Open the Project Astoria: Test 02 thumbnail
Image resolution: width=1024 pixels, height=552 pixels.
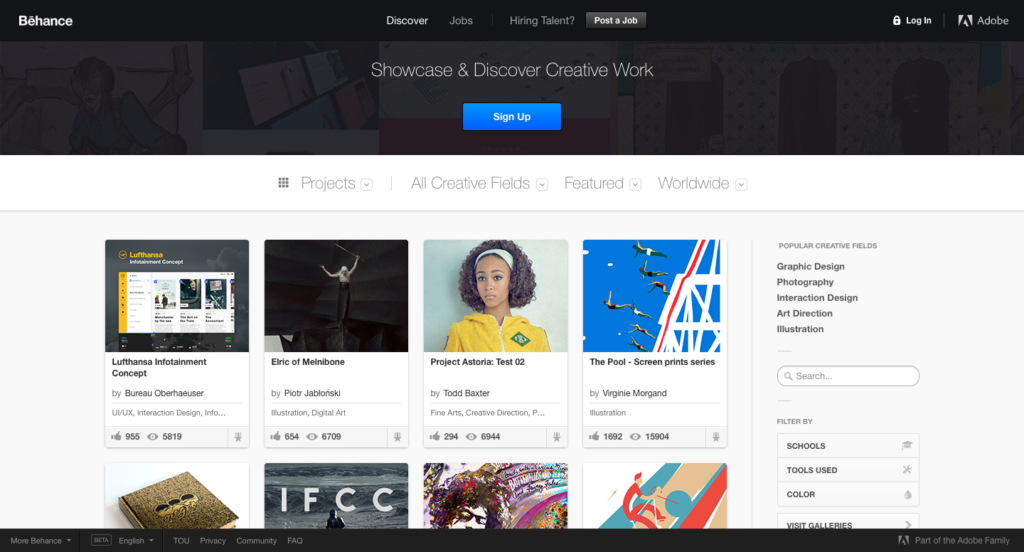[x=495, y=295]
